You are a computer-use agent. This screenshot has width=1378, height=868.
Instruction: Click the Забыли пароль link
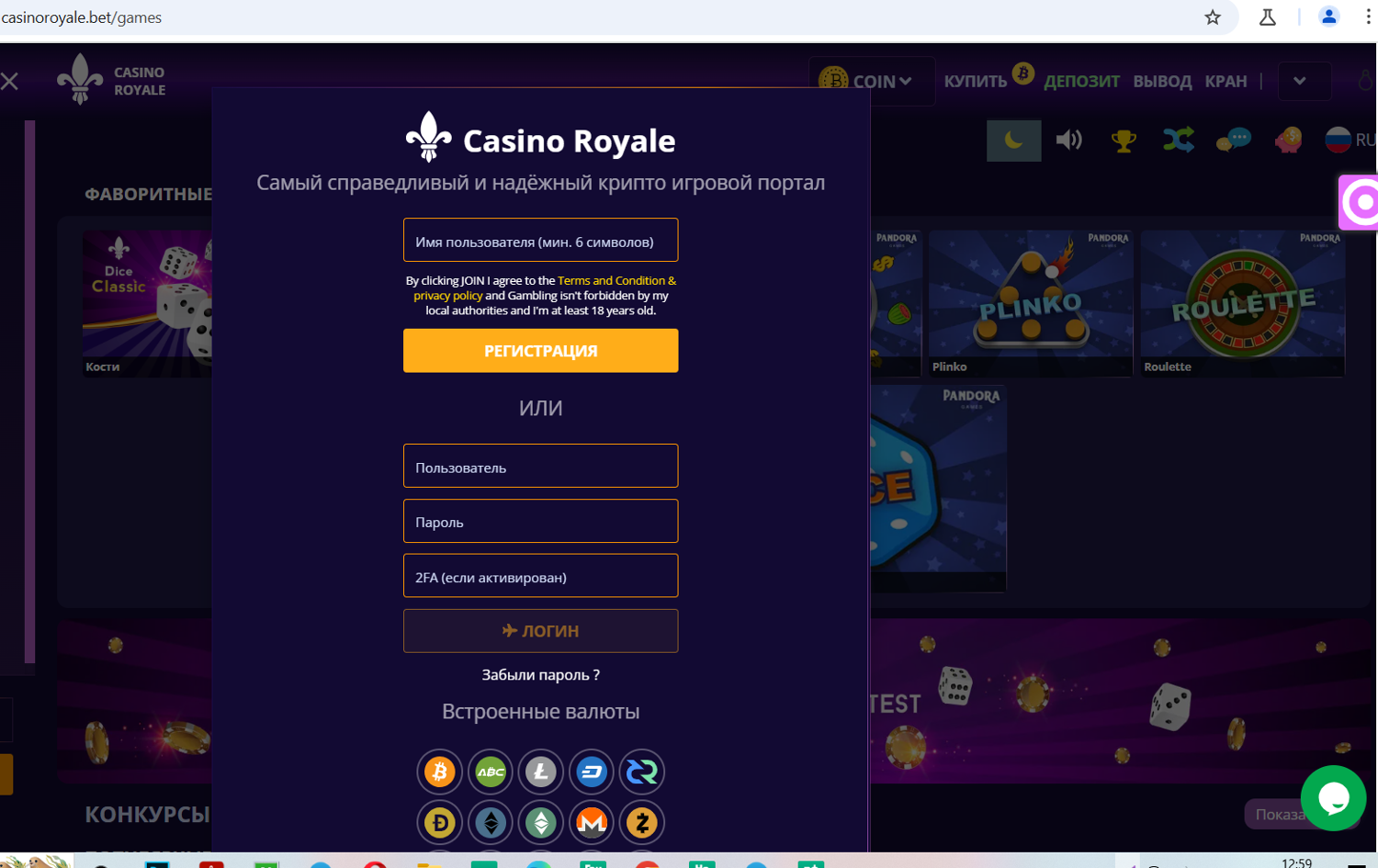pos(540,675)
